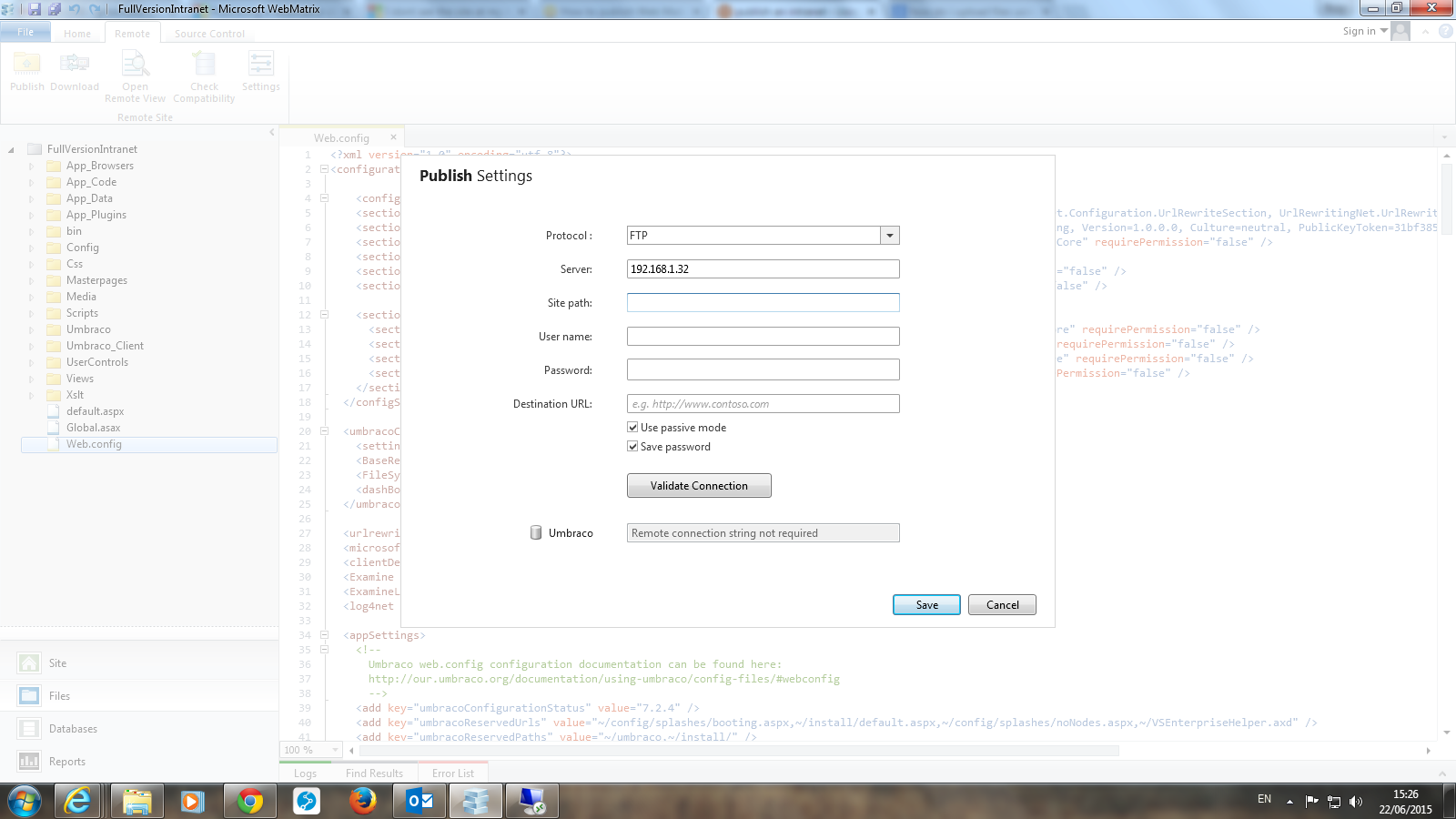Launch Internet Explorer from taskbar
Image resolution: width=1456 pixels, height=819 pixels.
pos(78,801)
